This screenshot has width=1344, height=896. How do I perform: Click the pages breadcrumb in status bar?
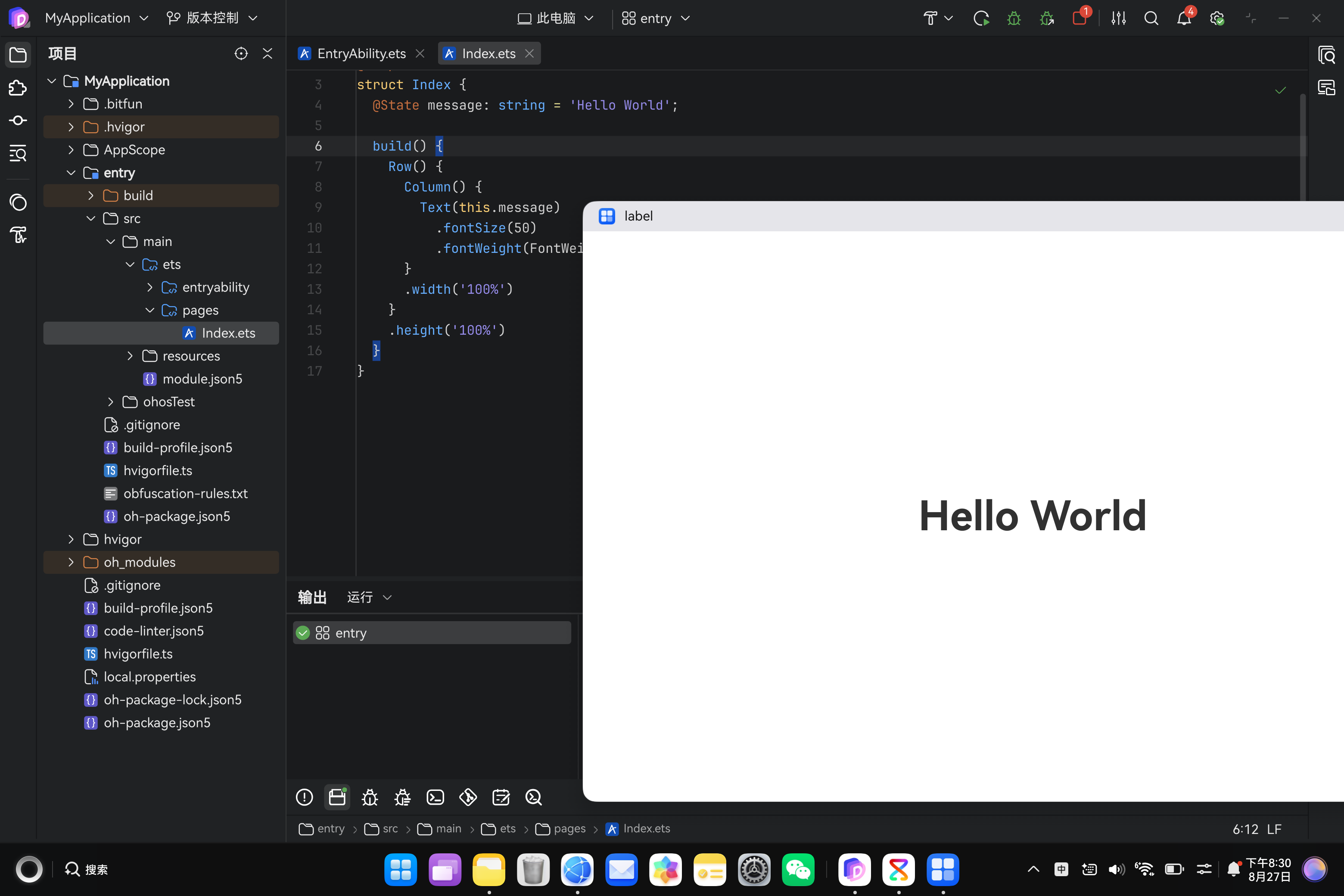560,829
